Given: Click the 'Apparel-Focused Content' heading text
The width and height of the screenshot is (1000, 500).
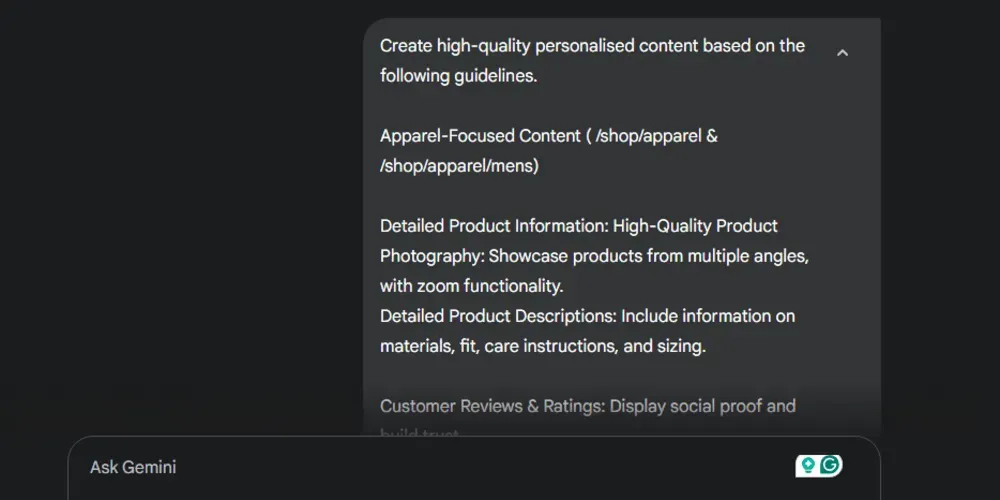Looking at the screenshot, I should tap(479, 136).
